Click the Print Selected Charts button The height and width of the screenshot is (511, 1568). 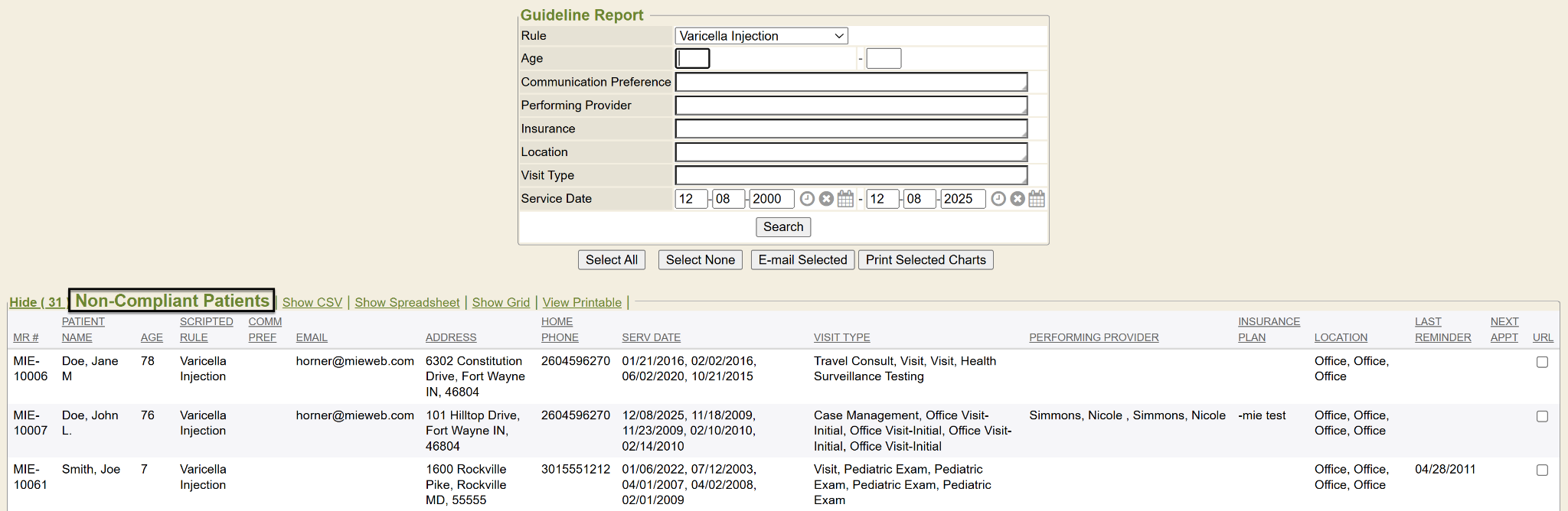(926, 260)
